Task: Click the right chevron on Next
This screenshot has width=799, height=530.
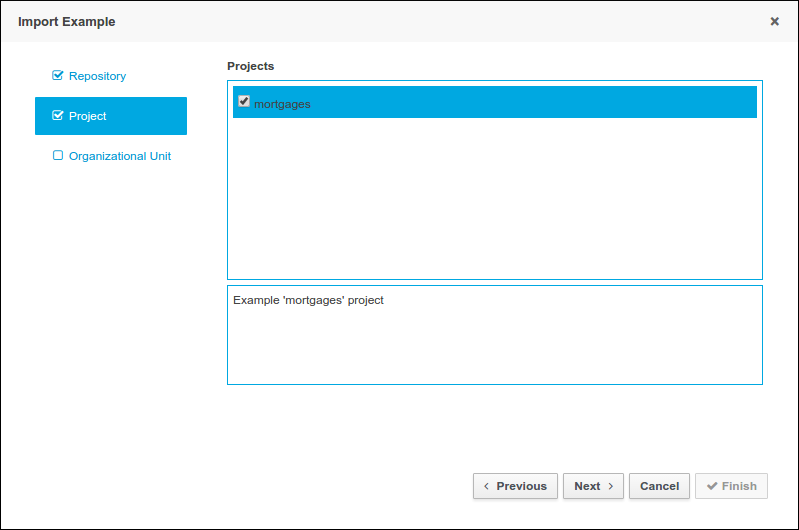Action: coord(610,486)
